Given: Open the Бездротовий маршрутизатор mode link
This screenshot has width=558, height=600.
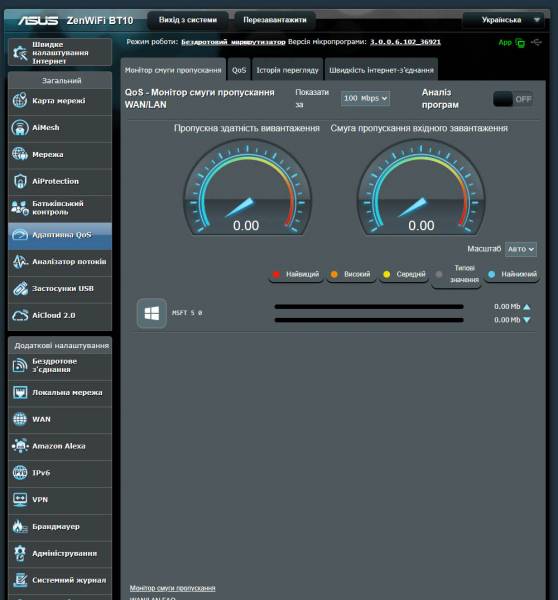Looking at the screenshot, I should (233, 42).
